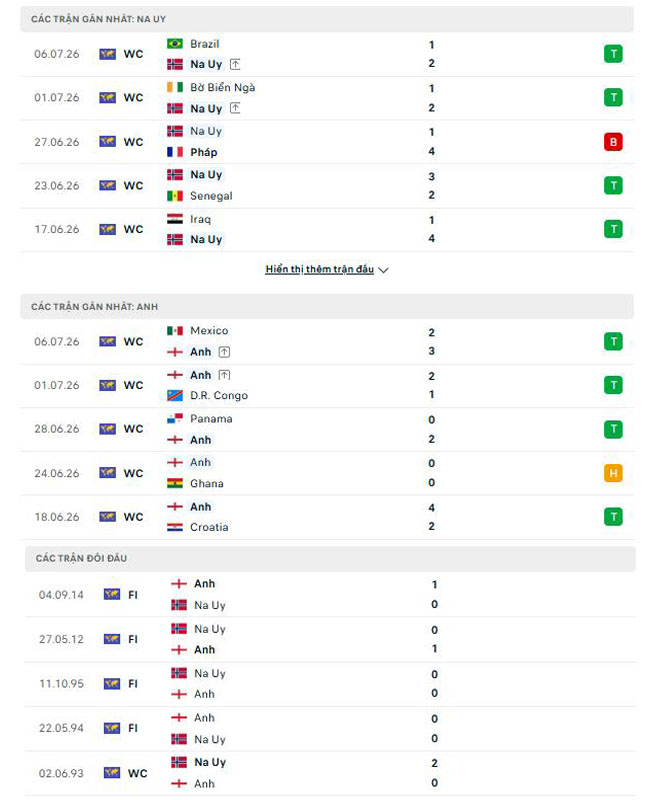This screenshot has height=800, width=650.
Task: Open the 02.06.93 WC head-to-head match row
Action: click(330, 773)
